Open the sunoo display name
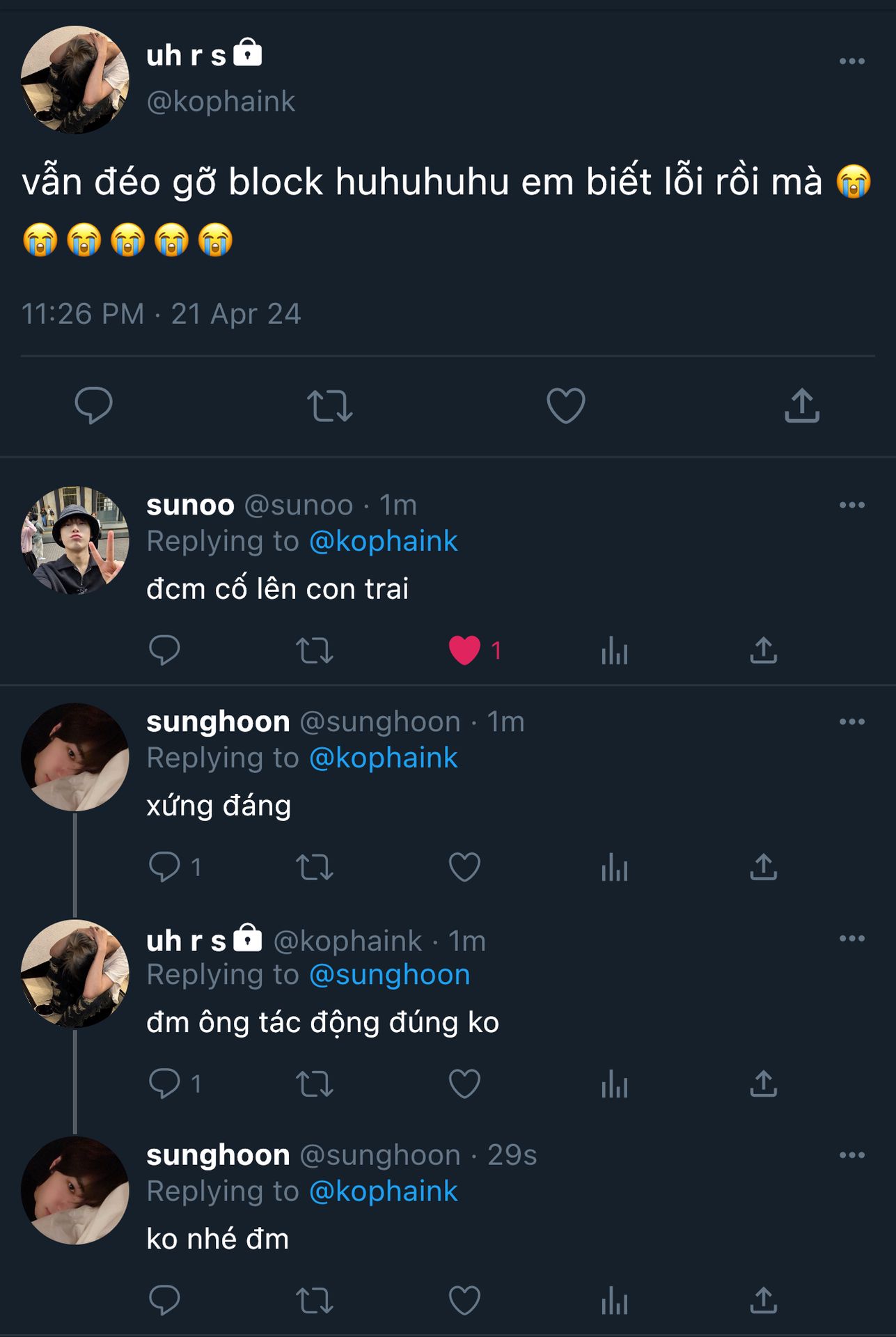 [190, 505]
